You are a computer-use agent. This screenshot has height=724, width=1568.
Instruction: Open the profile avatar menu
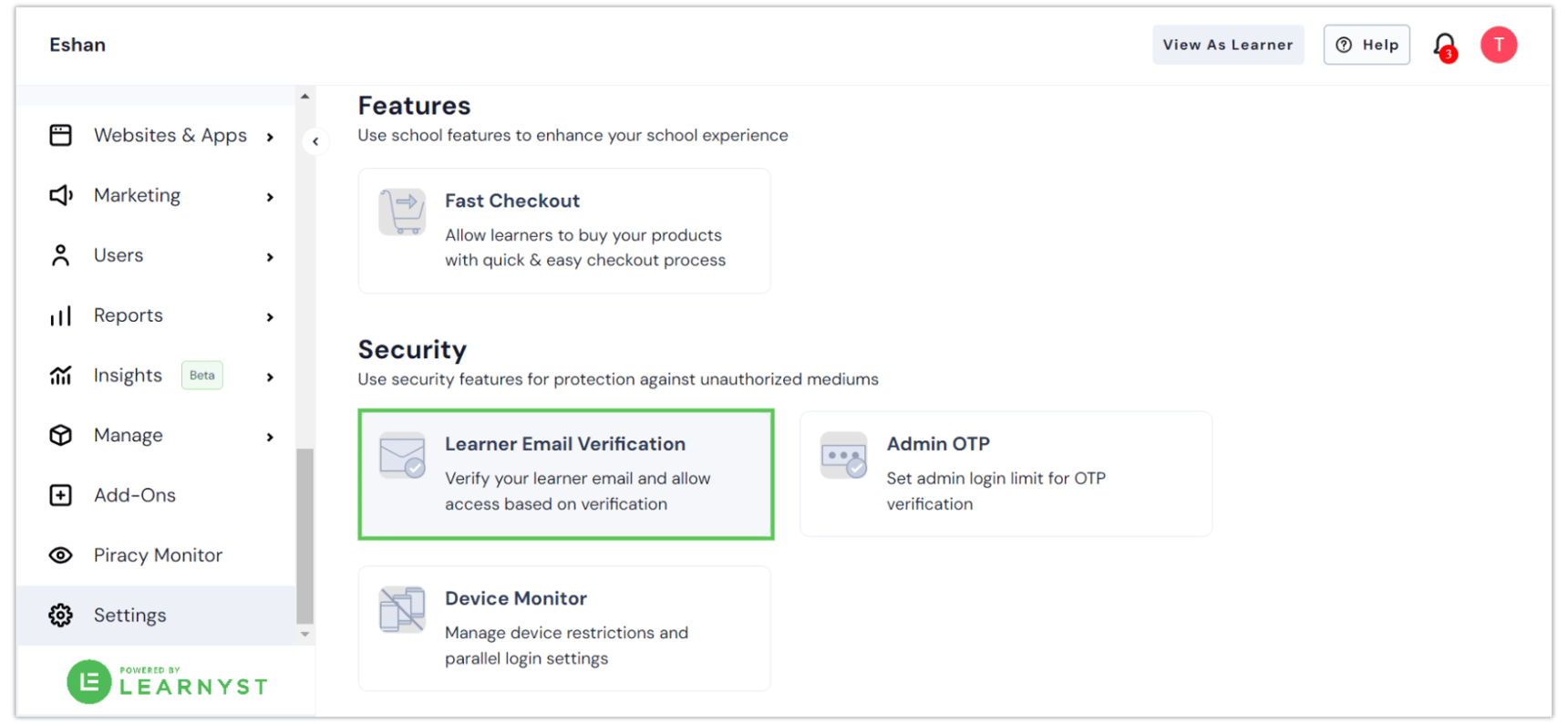[1498, 44]
